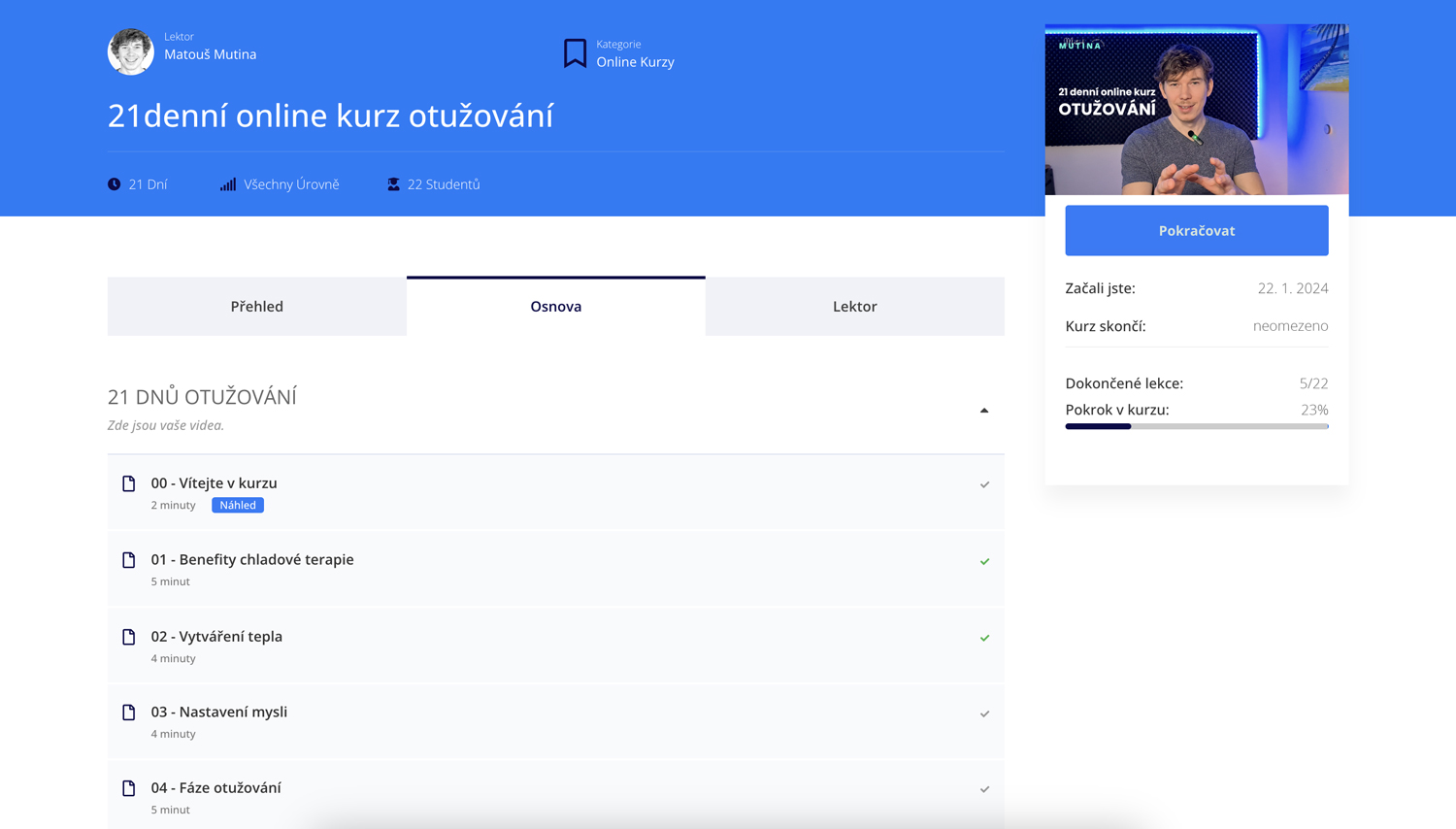
Task: Click the document icon for 04 - Fáze otužování
Action: tap(129, 788)
